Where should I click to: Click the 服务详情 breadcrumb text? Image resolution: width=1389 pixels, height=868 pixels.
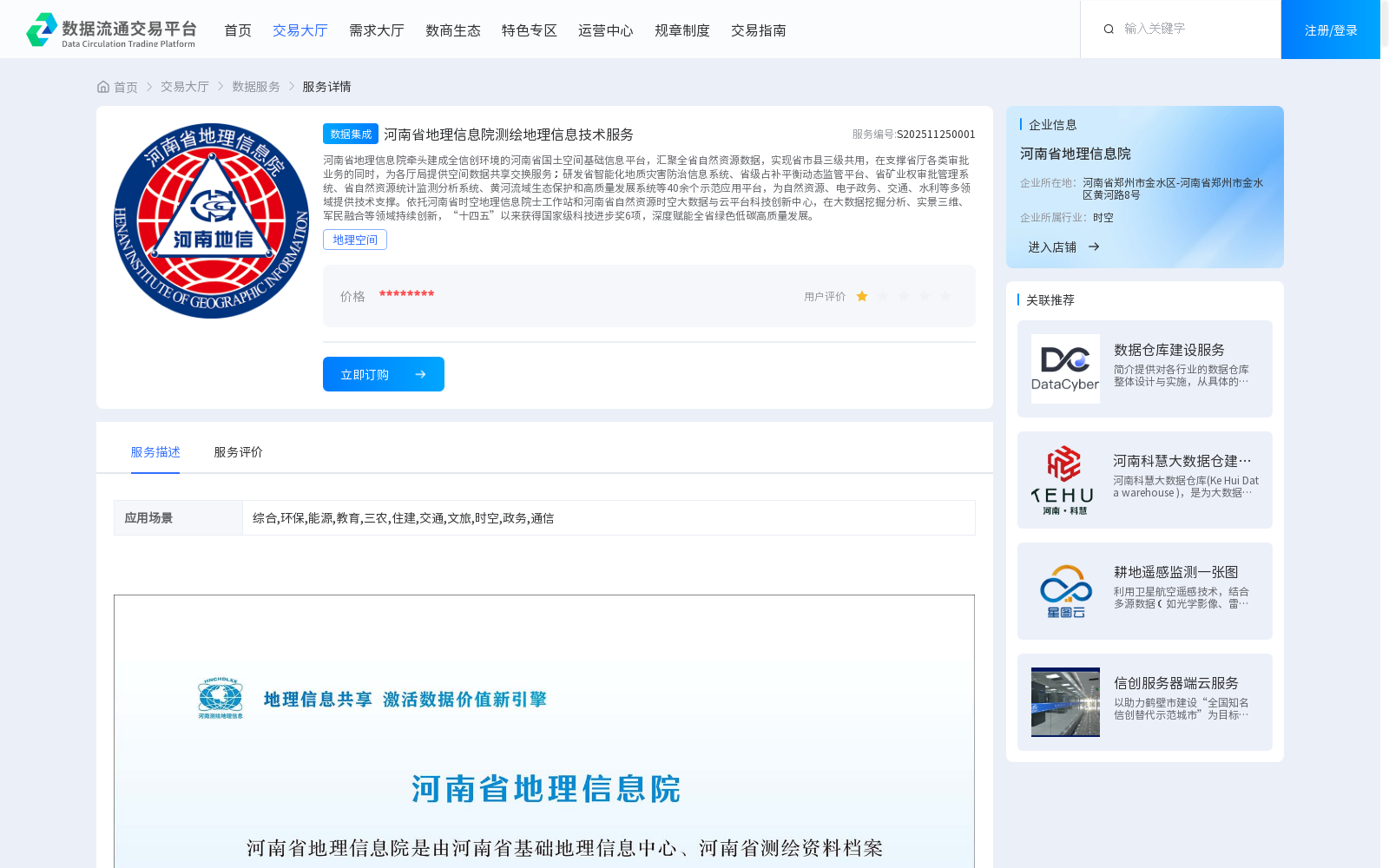(x=326, y=87)
